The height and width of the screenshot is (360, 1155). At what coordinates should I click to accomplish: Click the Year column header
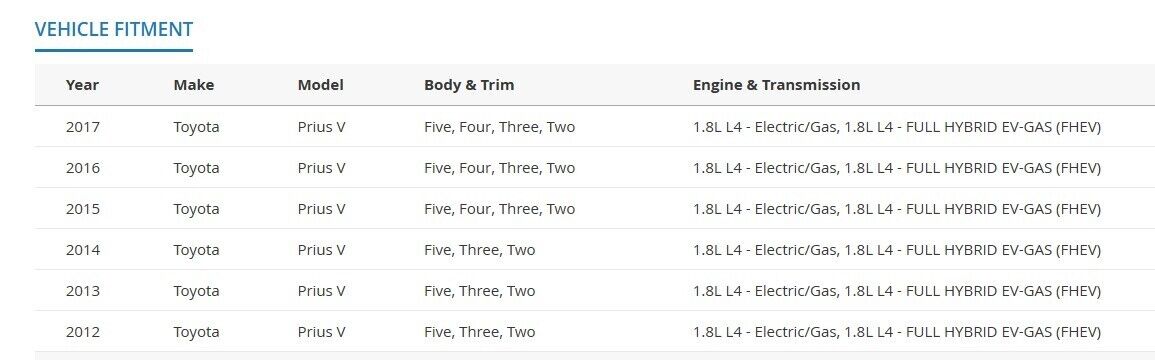click(82, 85)
